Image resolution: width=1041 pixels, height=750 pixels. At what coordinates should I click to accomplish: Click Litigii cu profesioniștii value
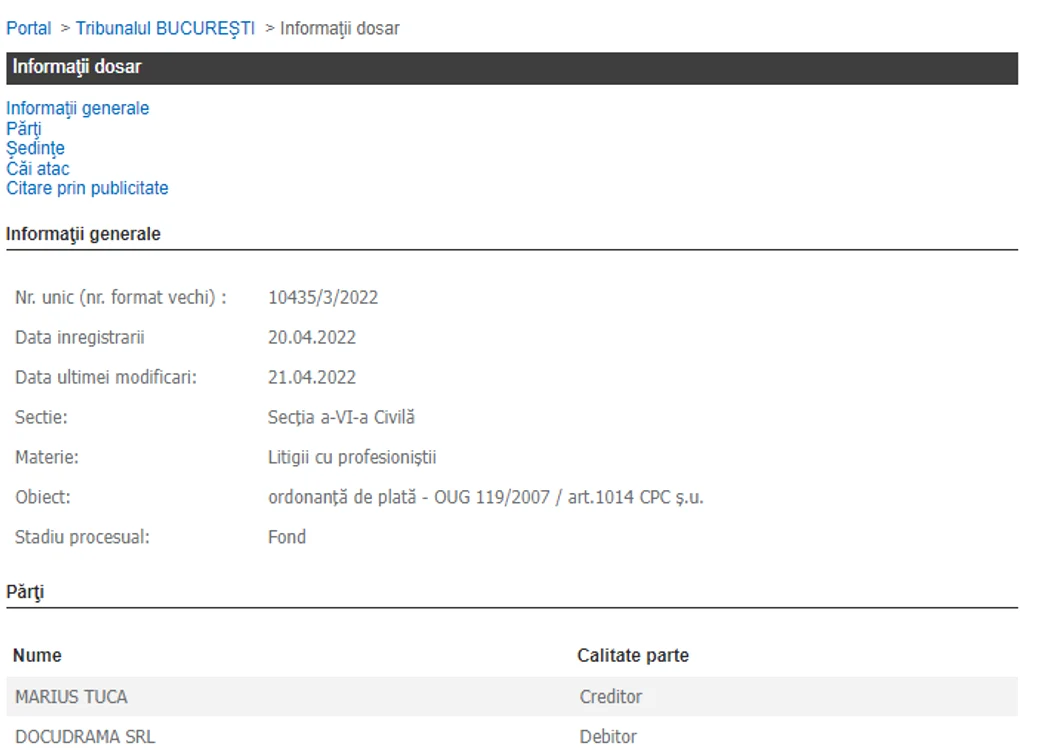[x=352, y=457]
